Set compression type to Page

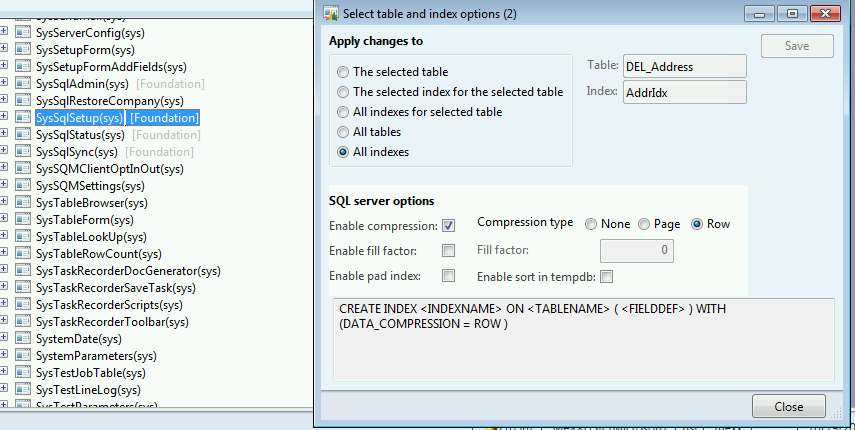pos(645,224)
